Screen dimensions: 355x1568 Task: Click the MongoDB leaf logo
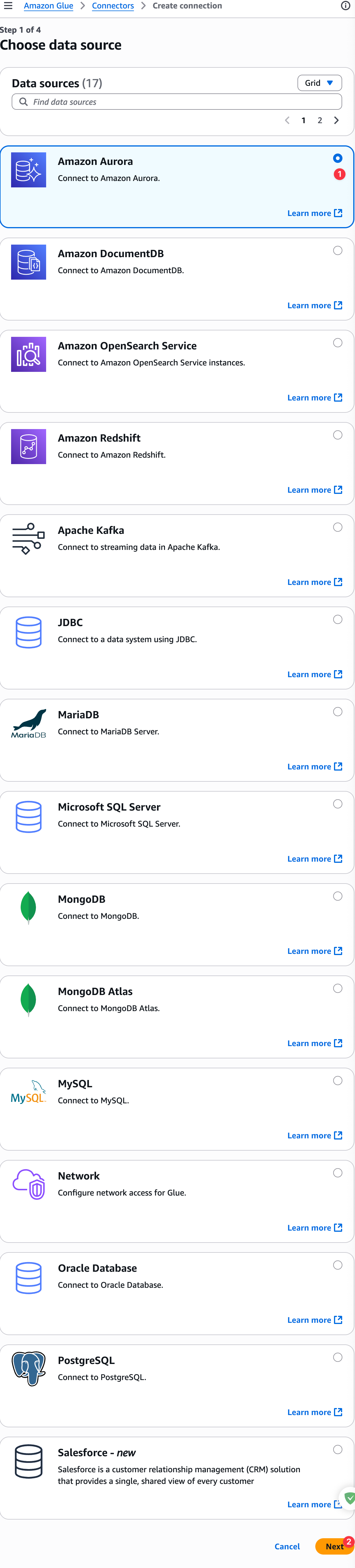click(28, 908)
